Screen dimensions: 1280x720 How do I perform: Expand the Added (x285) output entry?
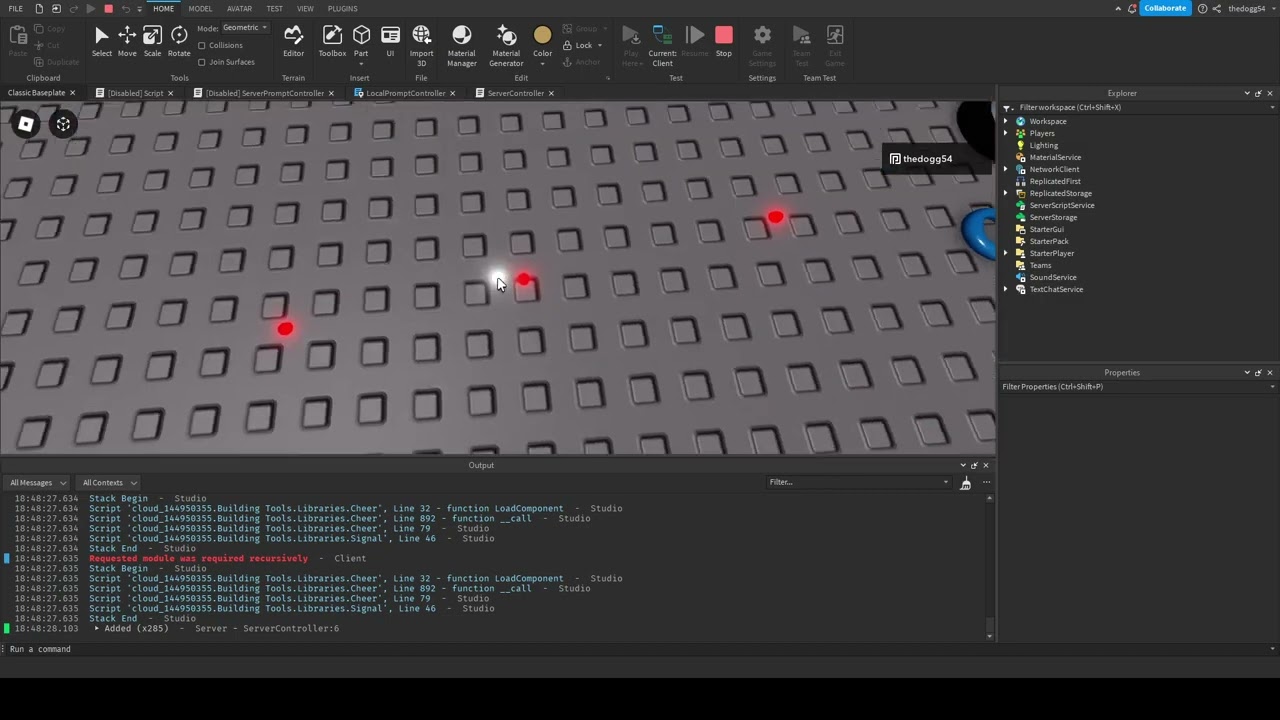point(97,629)
